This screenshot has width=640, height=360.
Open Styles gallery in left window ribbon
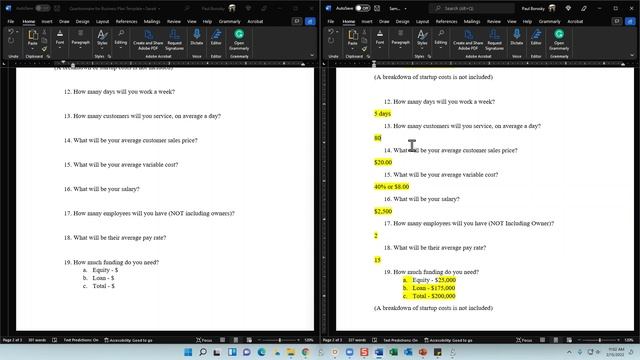pyautogui.click(x=102, y=39)
